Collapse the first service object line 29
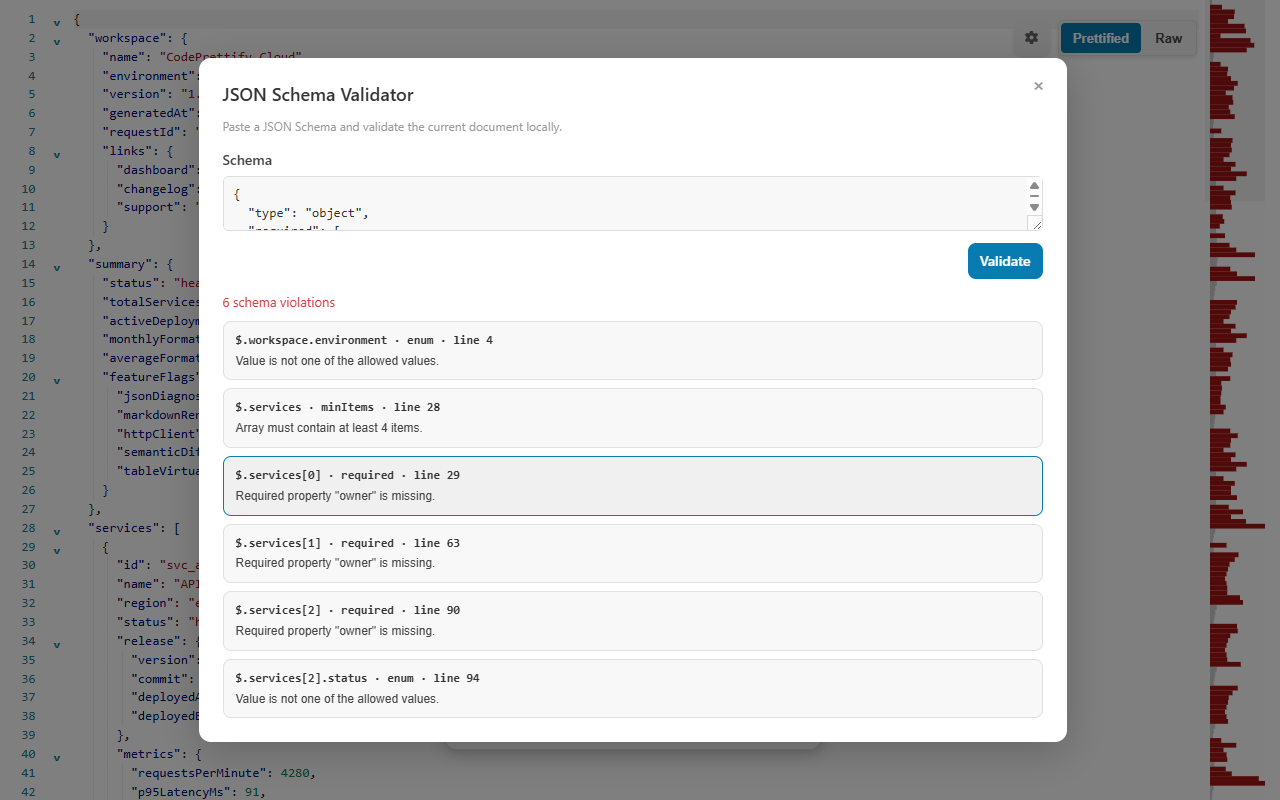1280x800 pixels. 57,551
